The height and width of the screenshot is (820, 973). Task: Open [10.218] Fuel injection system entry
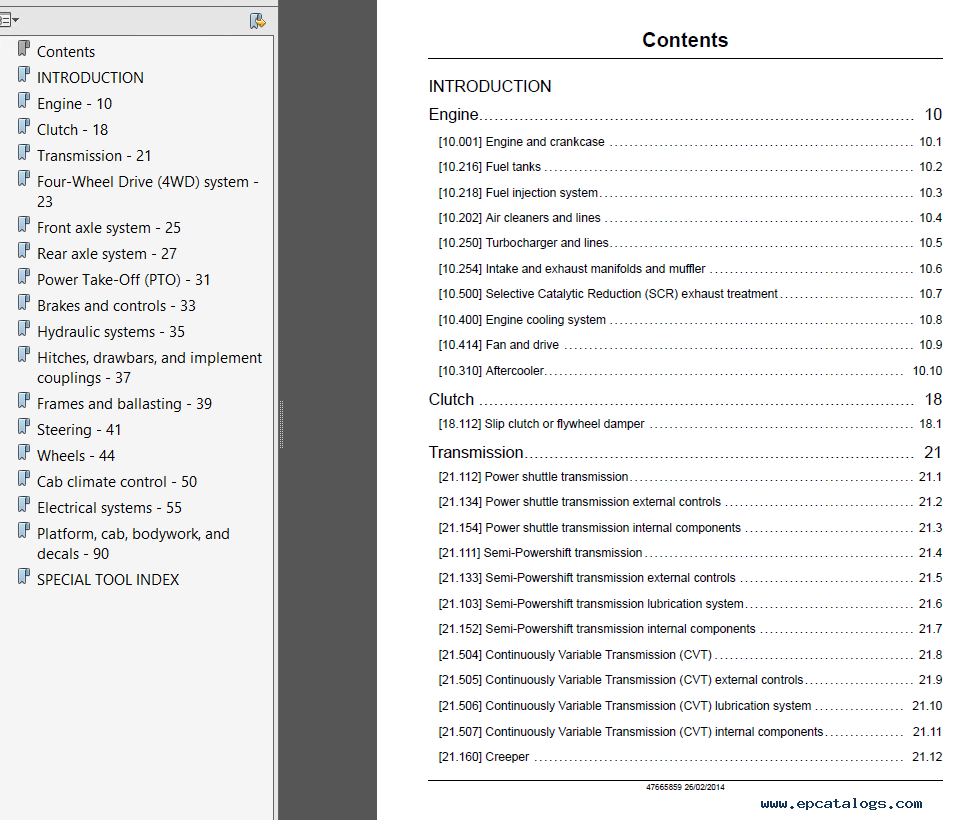(690, 193)
